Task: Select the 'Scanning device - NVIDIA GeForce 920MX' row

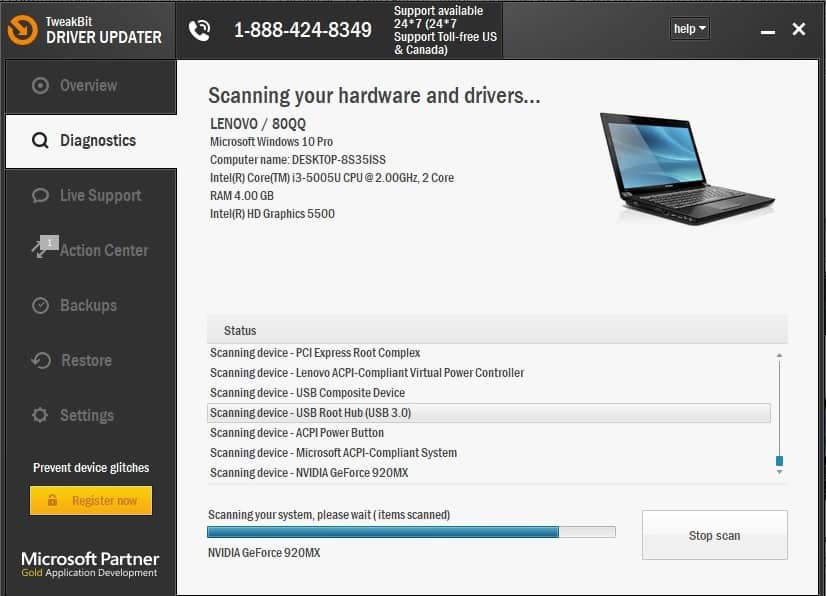Action: [x=489, y=473]
